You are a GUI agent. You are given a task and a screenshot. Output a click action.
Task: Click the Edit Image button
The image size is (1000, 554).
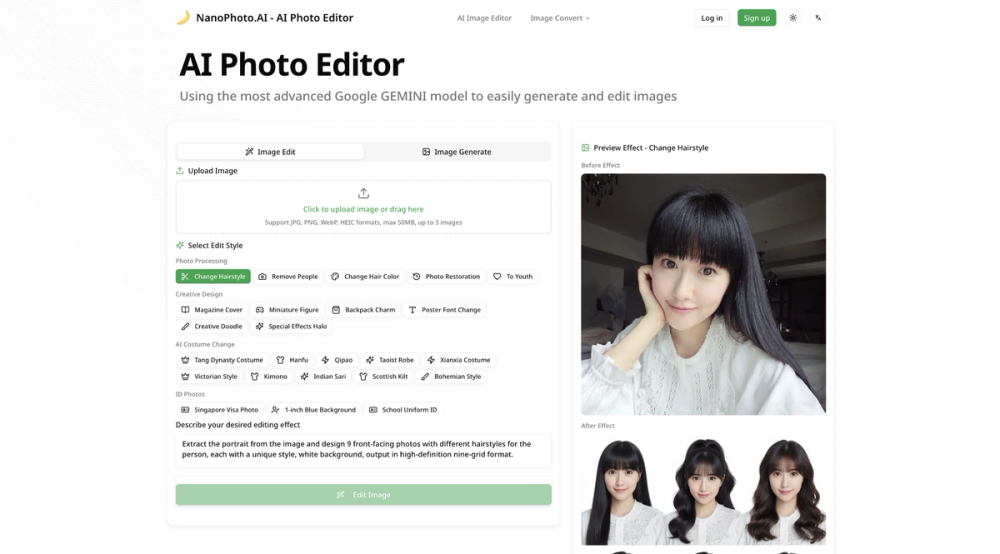point(364,495)
